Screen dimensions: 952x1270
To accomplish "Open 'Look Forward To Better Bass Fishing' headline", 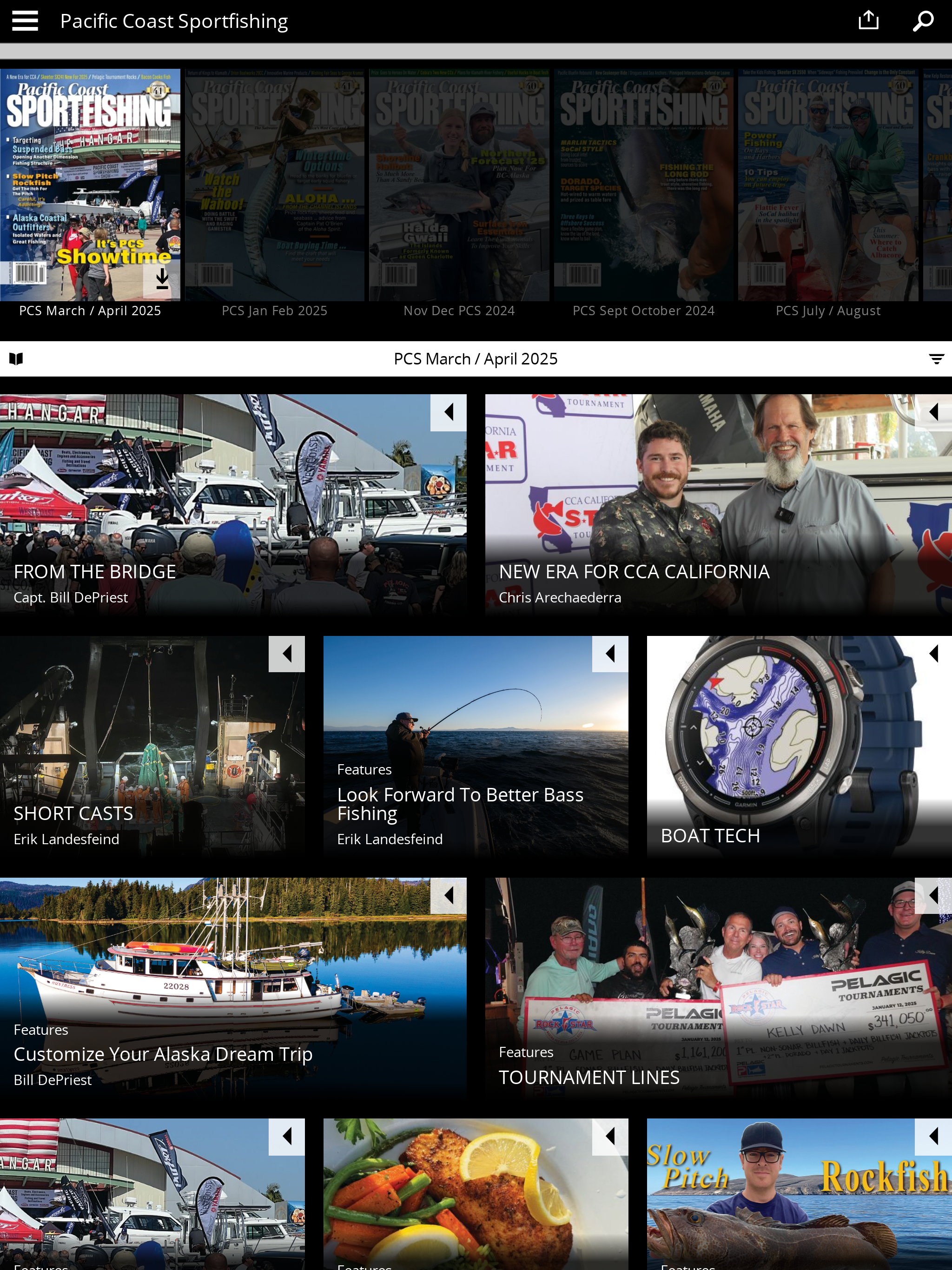I will point(460,804).
